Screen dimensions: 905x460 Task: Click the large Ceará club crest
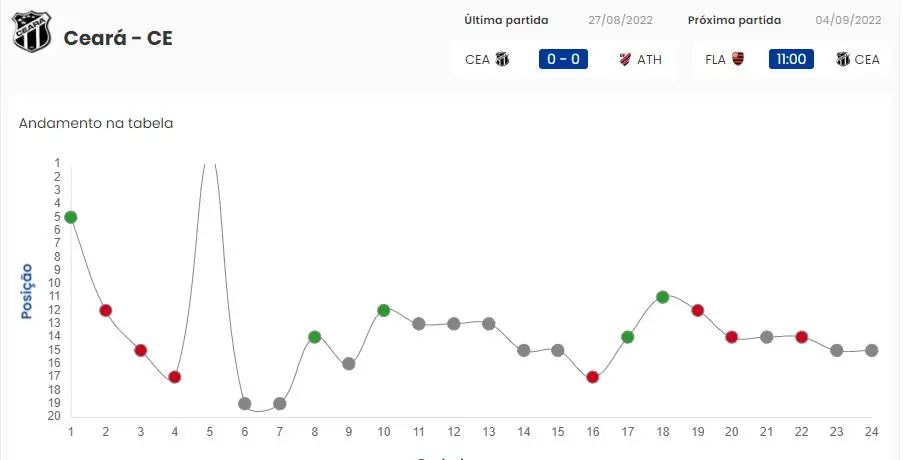(31, 32)
